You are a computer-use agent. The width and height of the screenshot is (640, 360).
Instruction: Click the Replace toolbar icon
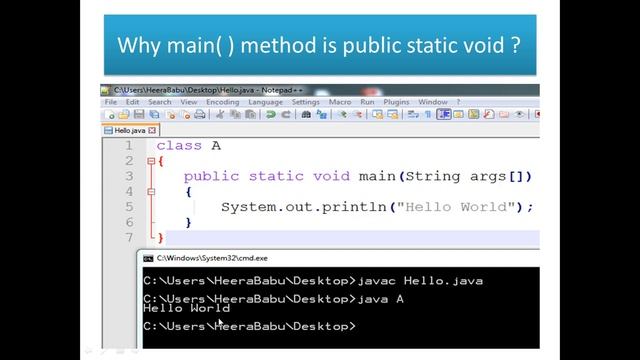coord(322,115)
